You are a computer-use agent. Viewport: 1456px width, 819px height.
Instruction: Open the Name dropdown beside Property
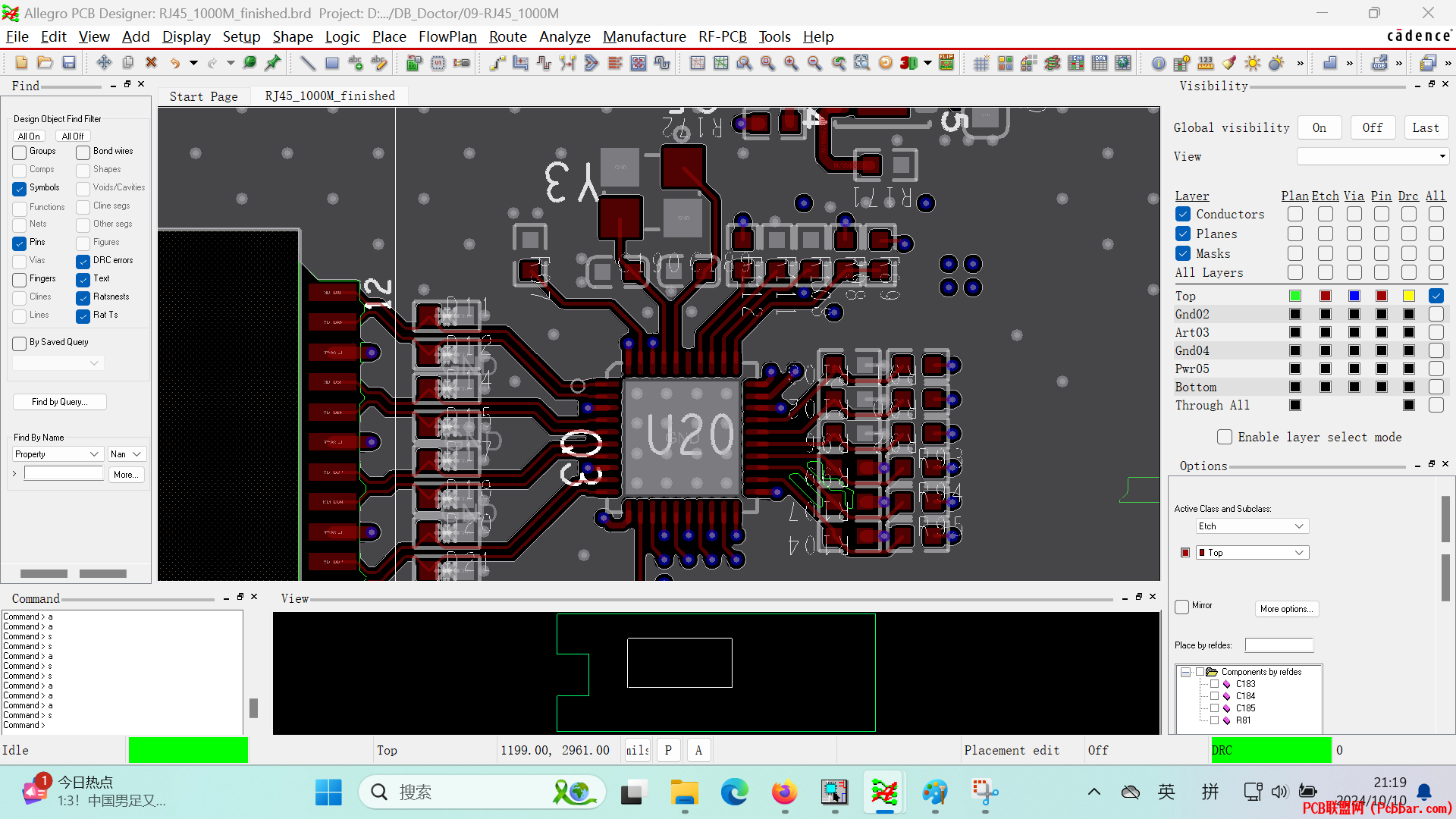pyautogui.click(x=126, y=454)
